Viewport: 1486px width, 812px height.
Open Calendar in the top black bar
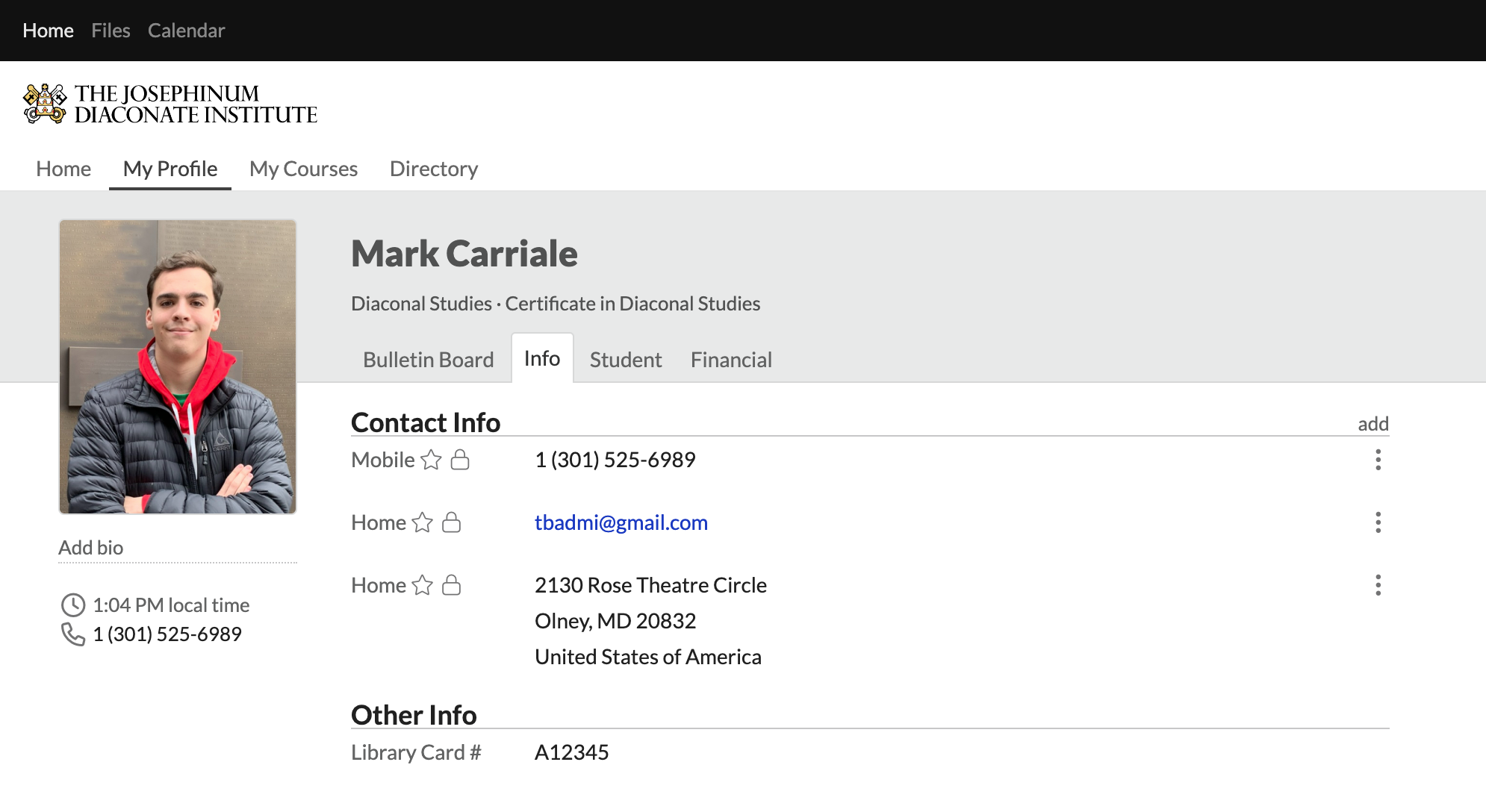(x=186, y=31)
